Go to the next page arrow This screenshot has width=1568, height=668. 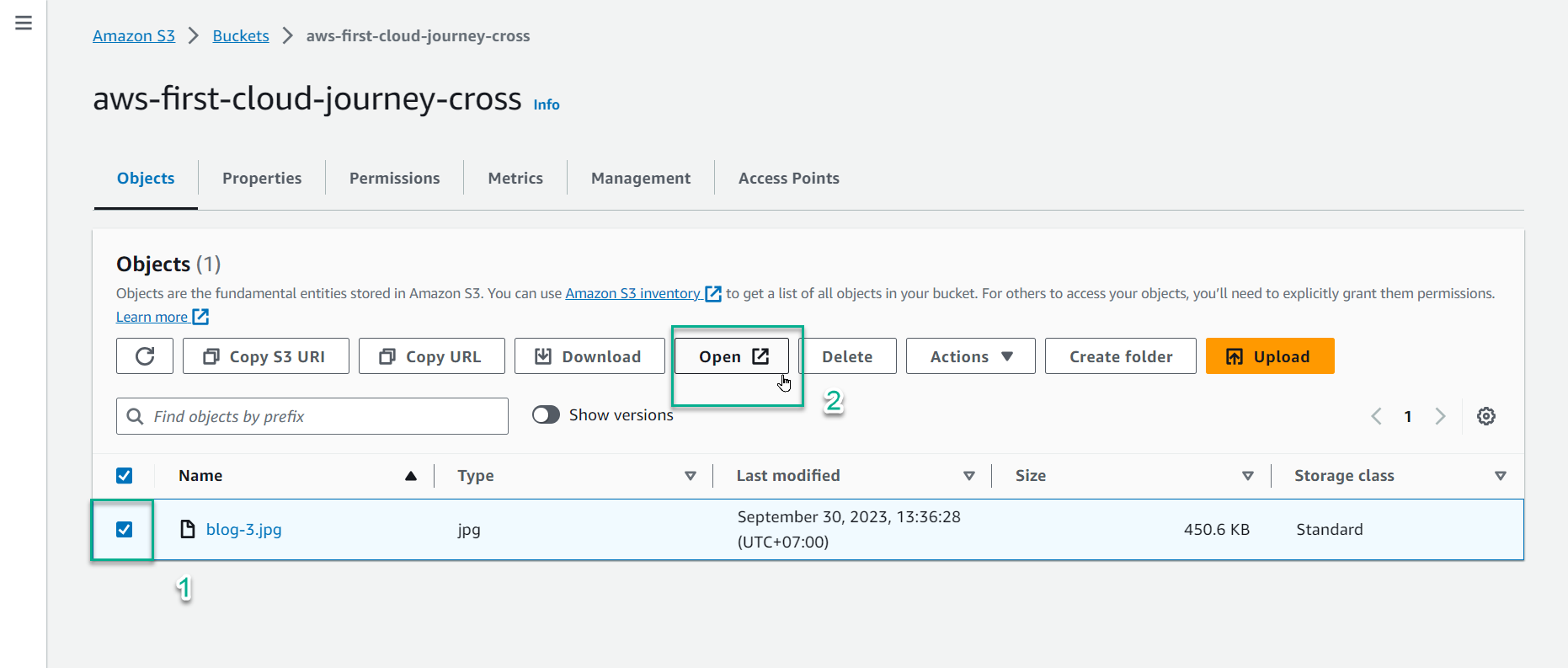[x=1440, y=416]
